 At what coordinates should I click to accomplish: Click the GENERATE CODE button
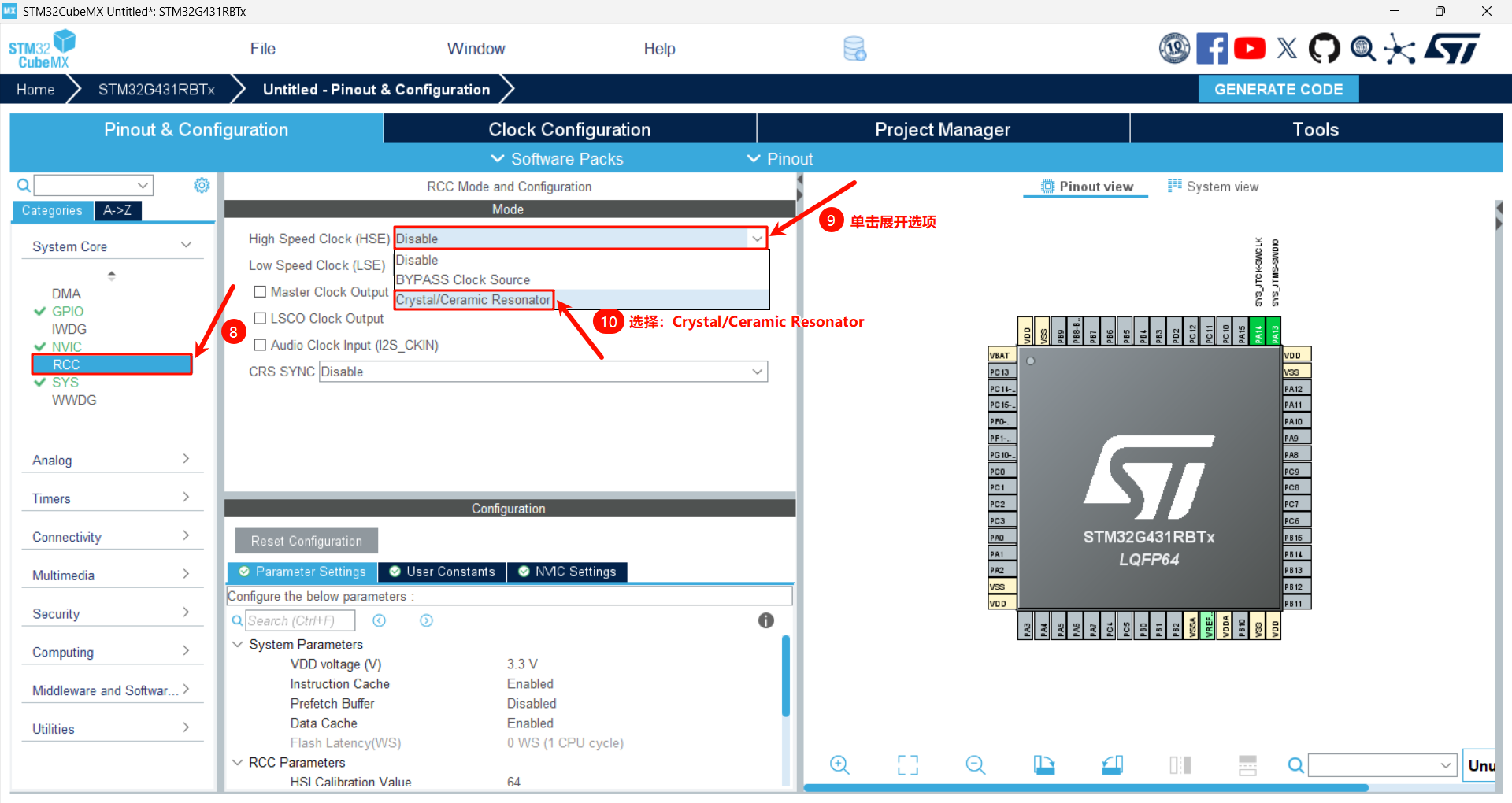1277,90
